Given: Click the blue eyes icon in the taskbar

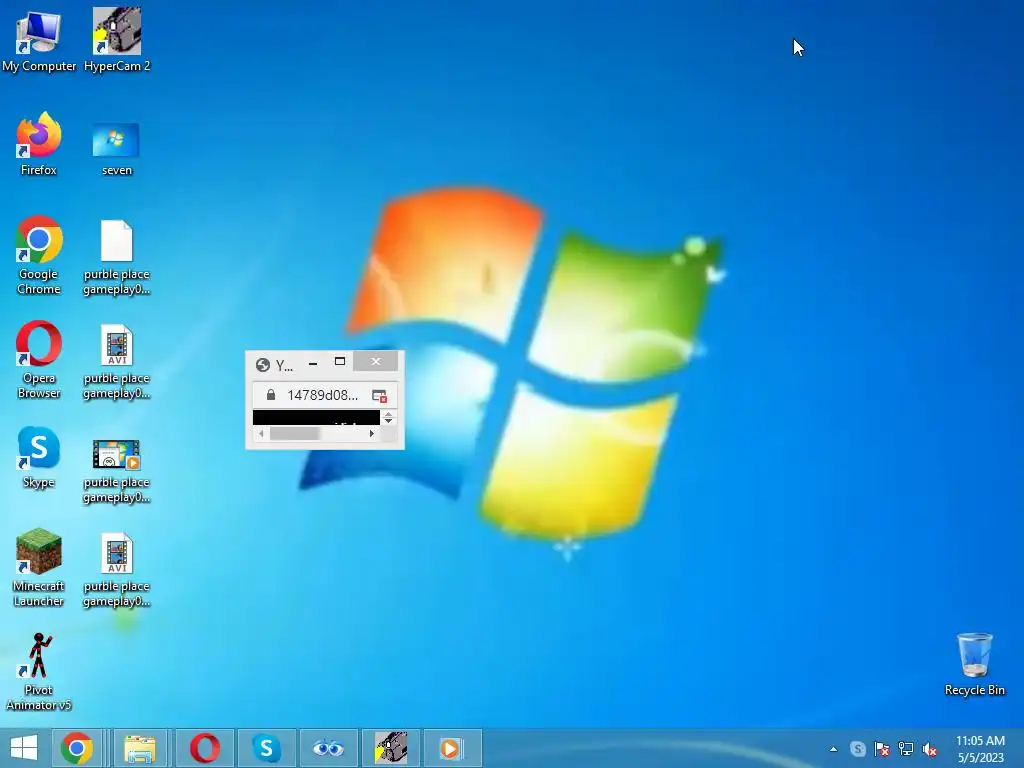Looking at the screenshot, I should [x=328, y=748].
